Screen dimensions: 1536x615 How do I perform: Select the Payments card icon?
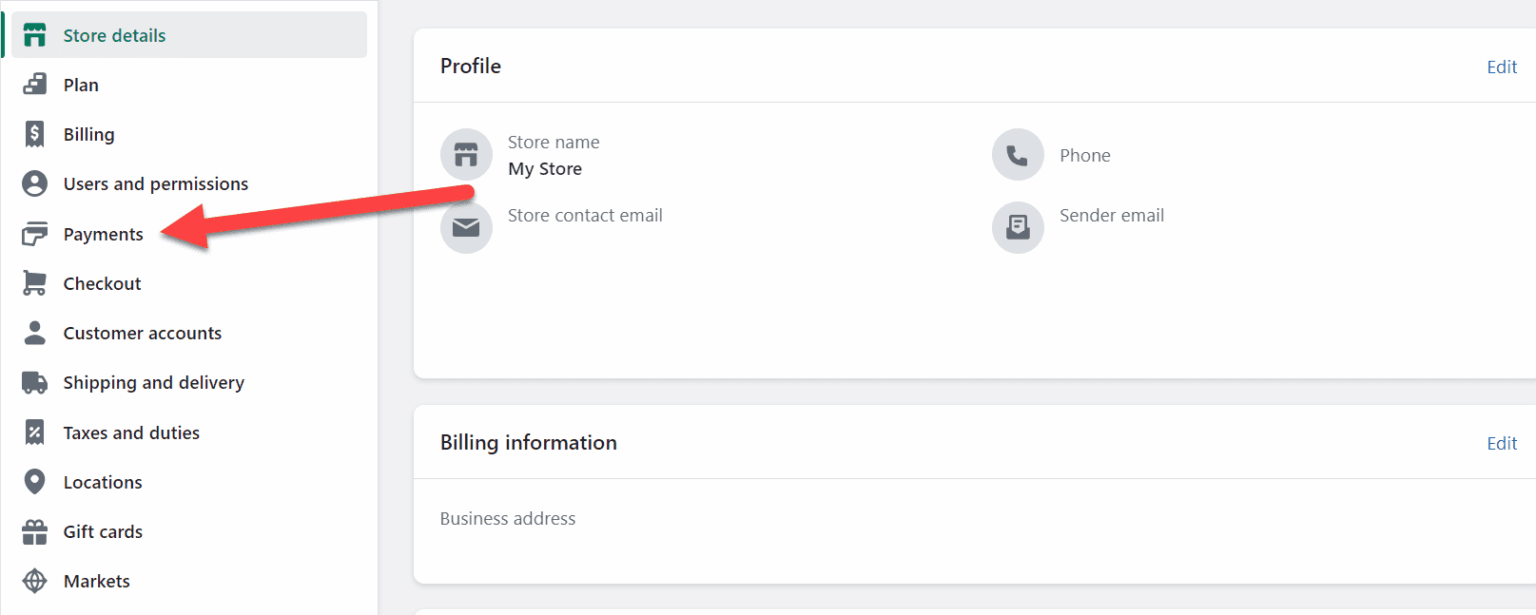click(36, 233)
